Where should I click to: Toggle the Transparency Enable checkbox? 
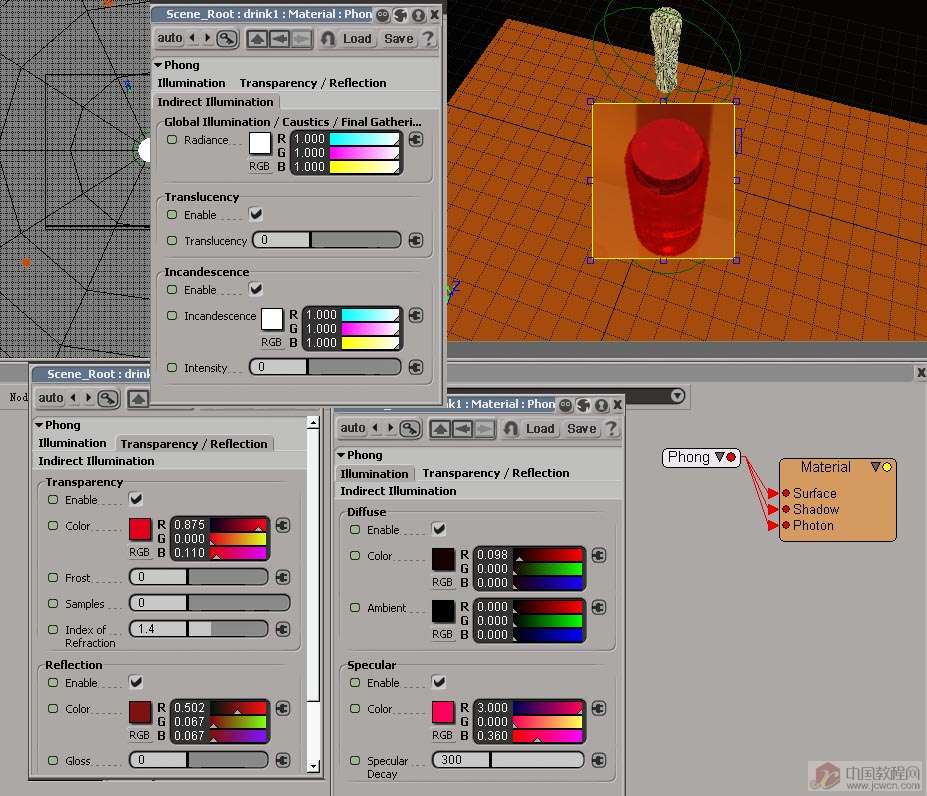pyautogui.click(x=135, y=499)
